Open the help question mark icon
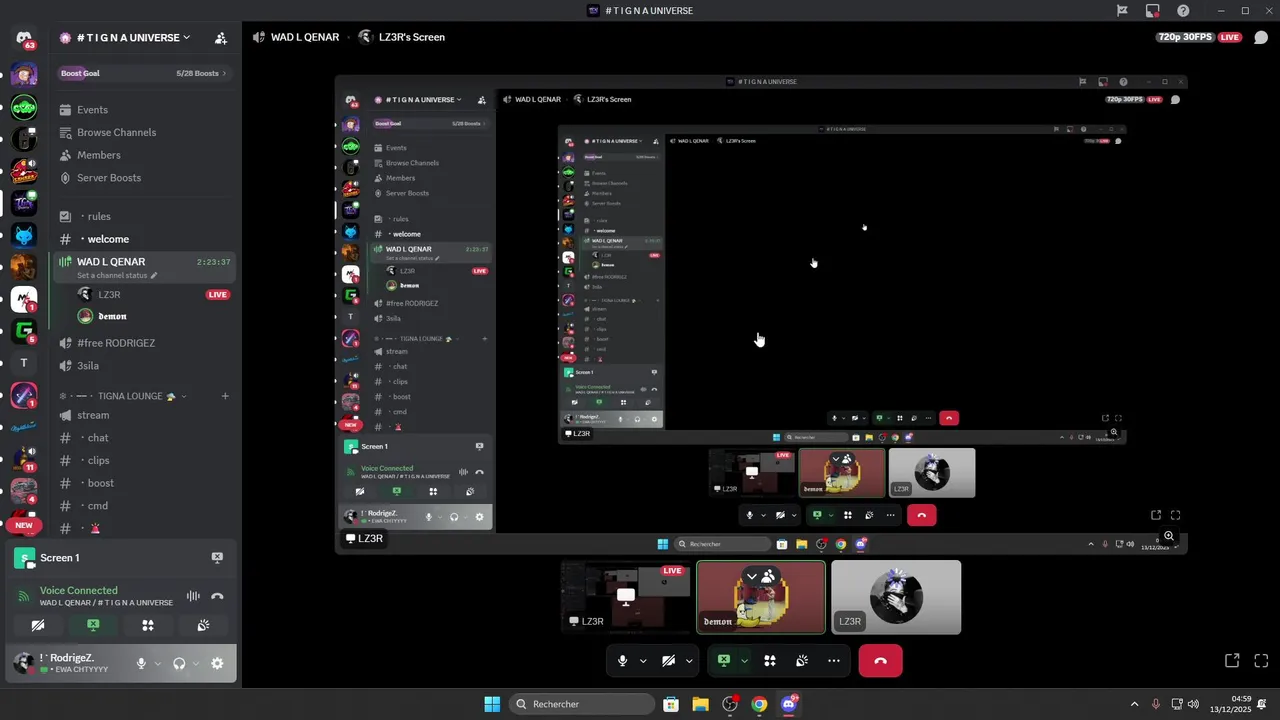Viewport: 1280px width, 720px height. (x=1183, y=10)
